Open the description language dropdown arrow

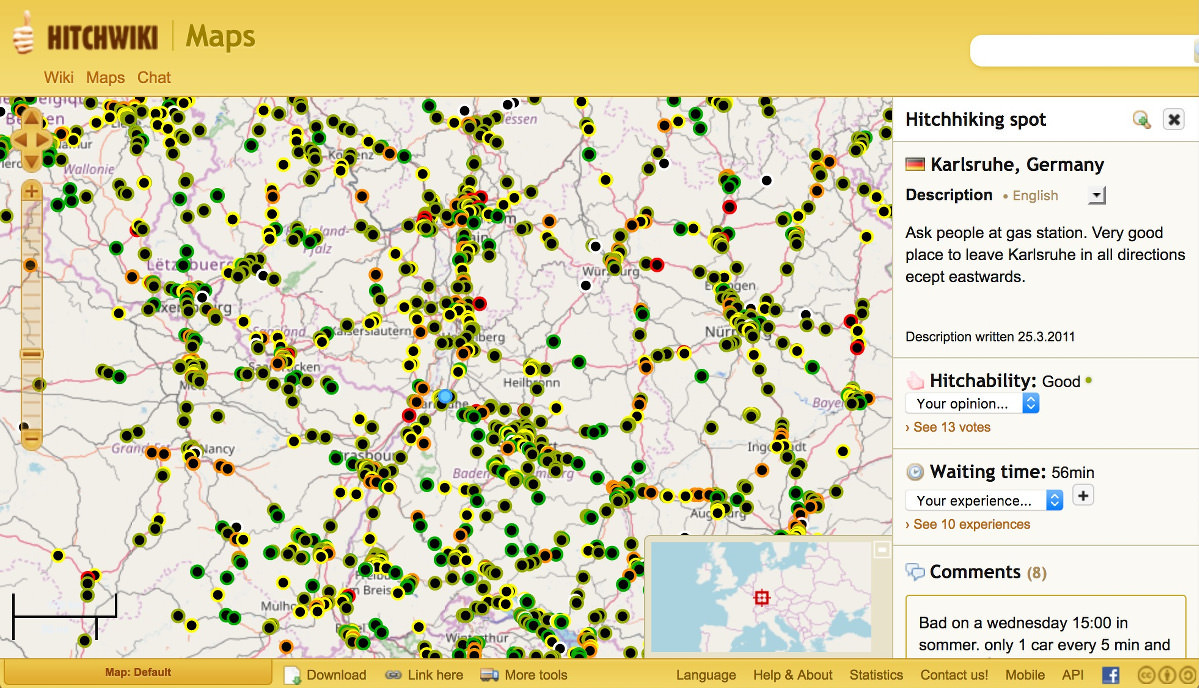(x=1097, y=196)
